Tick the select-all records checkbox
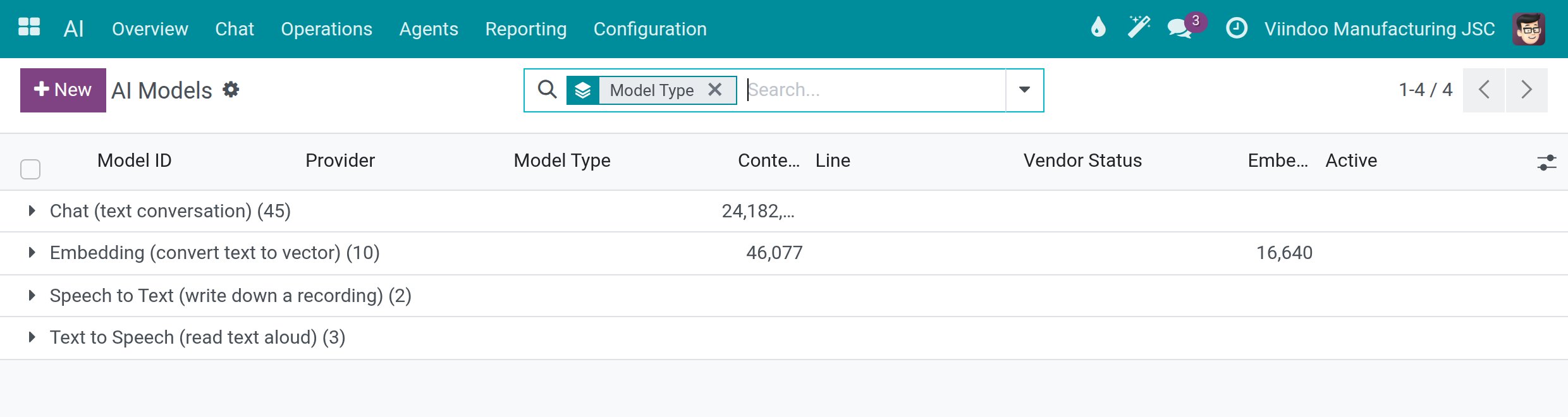Screen dimensions: 1568x417 coord(30,169)
